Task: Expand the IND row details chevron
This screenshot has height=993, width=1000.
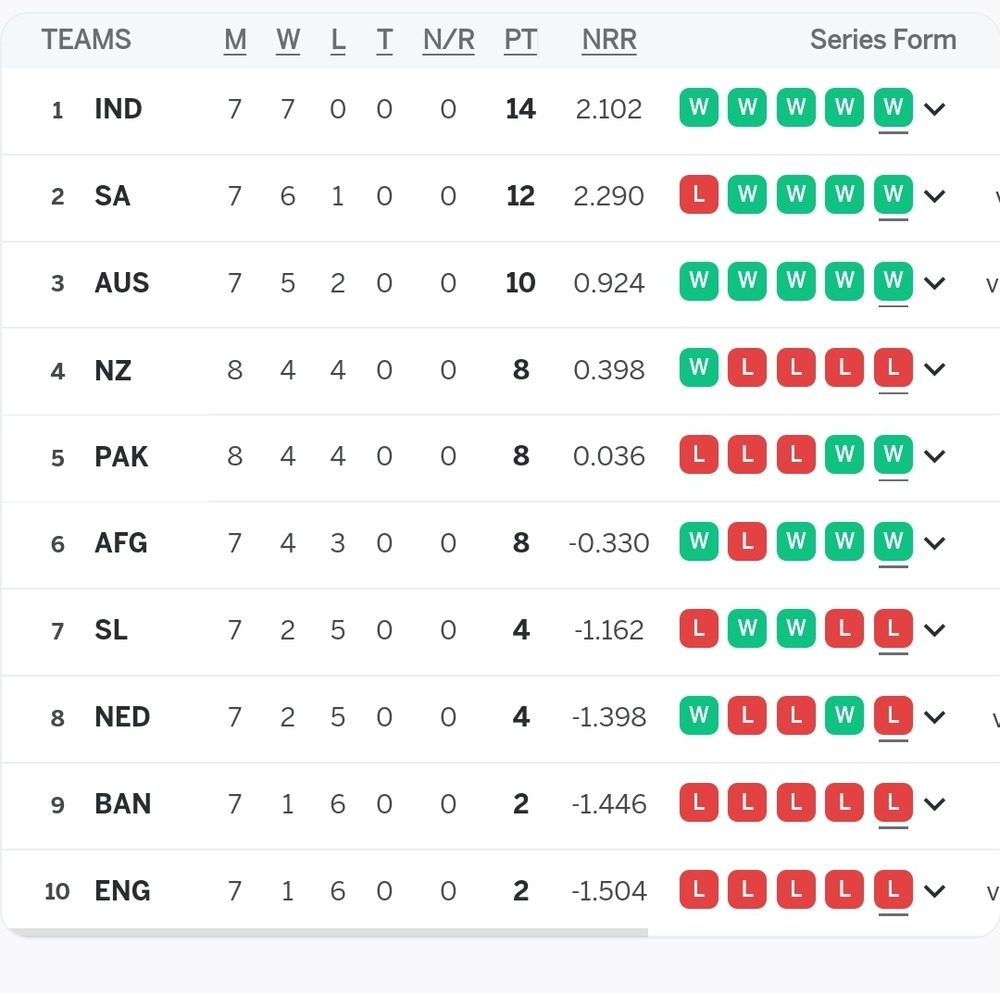Action: pos(935,109)
